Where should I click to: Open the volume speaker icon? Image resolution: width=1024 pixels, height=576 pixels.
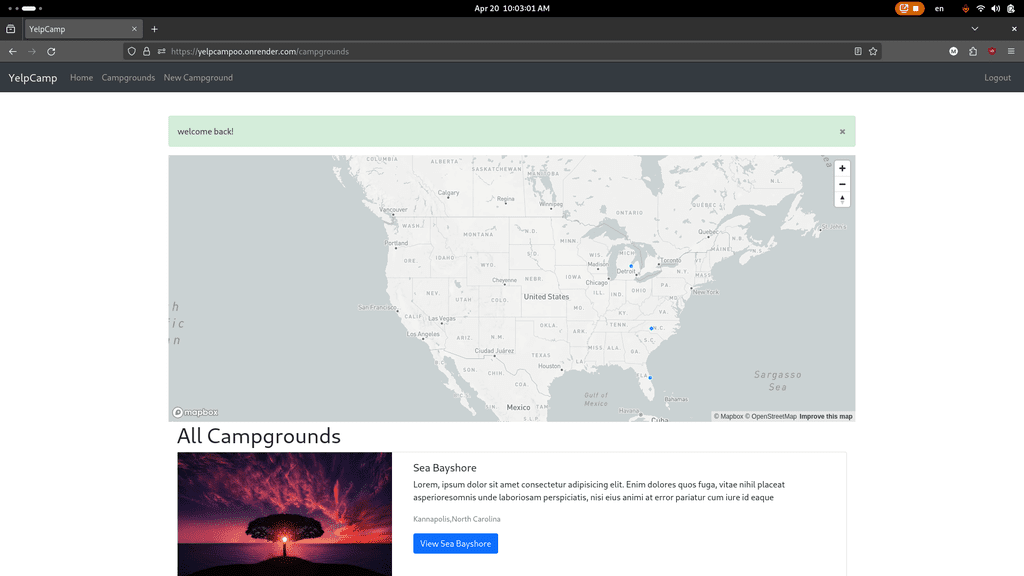coord(995,8)
